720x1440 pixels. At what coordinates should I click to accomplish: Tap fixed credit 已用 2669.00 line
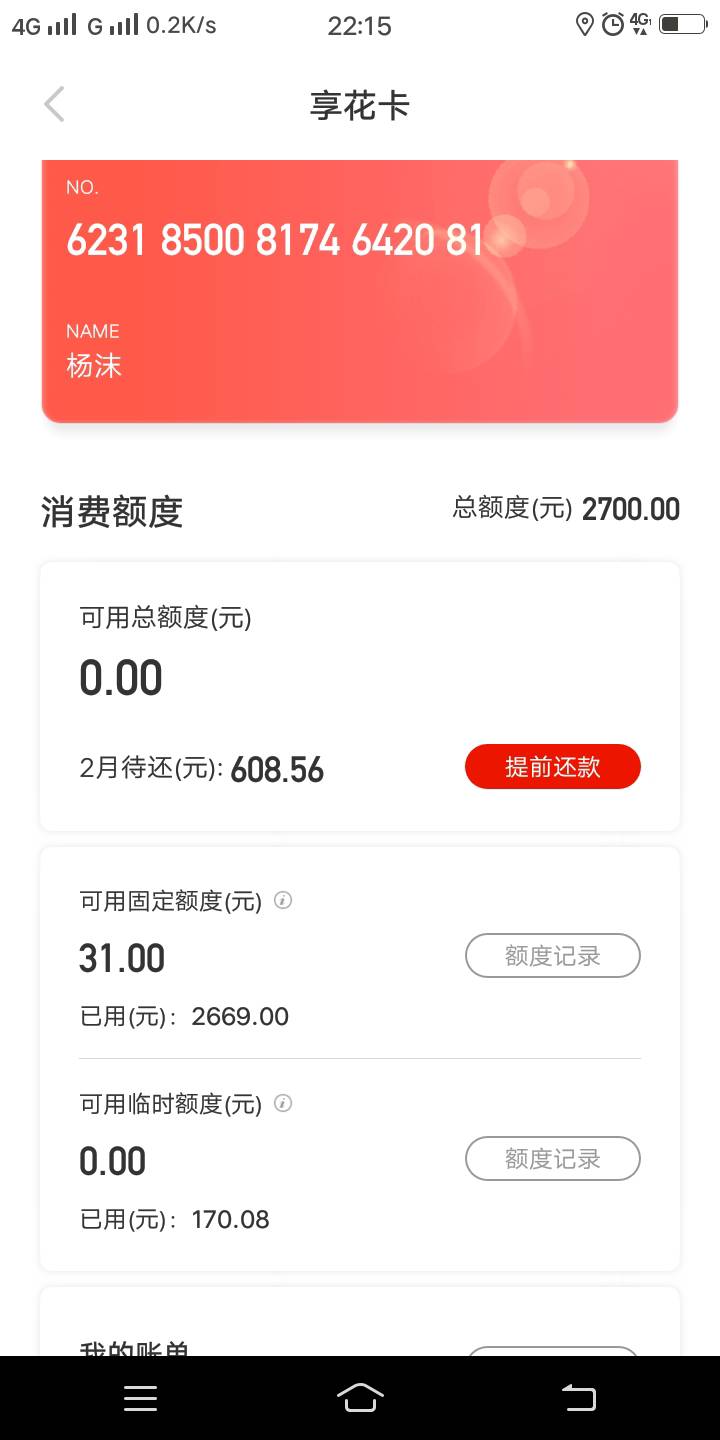point(184,1017)
